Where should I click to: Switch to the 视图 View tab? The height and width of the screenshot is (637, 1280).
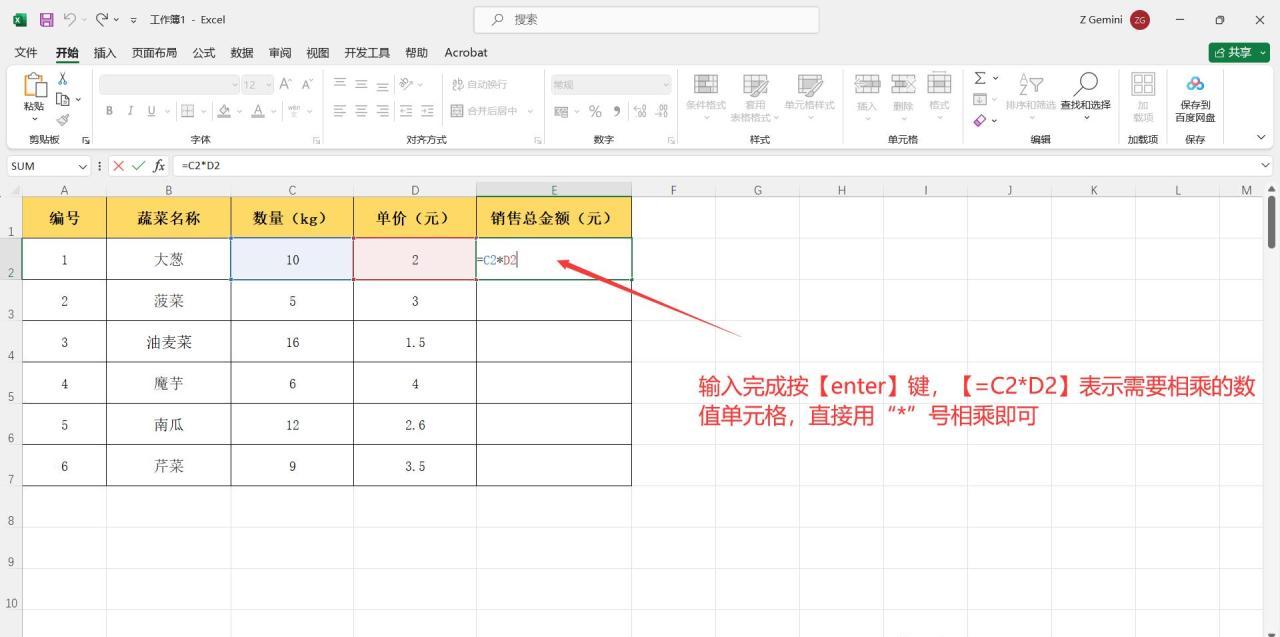[318, 52]
